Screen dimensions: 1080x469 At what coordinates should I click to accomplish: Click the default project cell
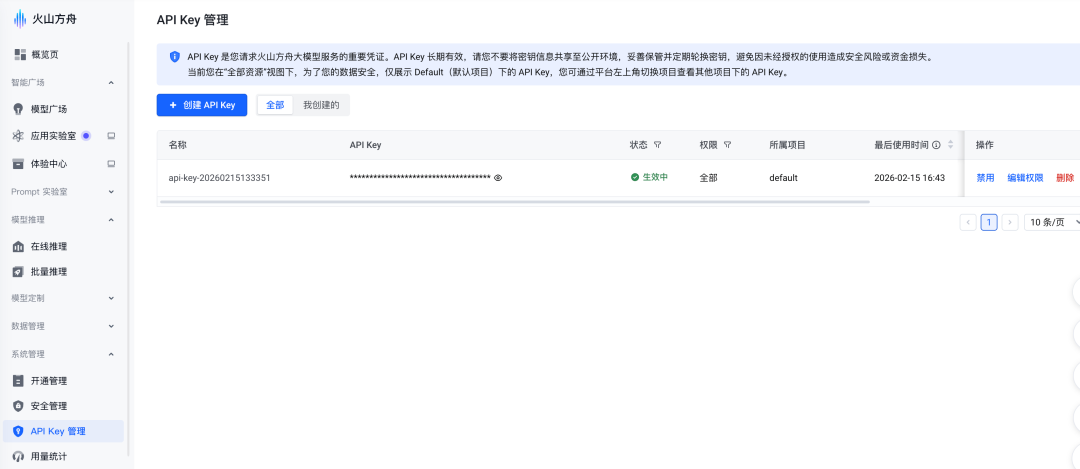pos(783,178)
